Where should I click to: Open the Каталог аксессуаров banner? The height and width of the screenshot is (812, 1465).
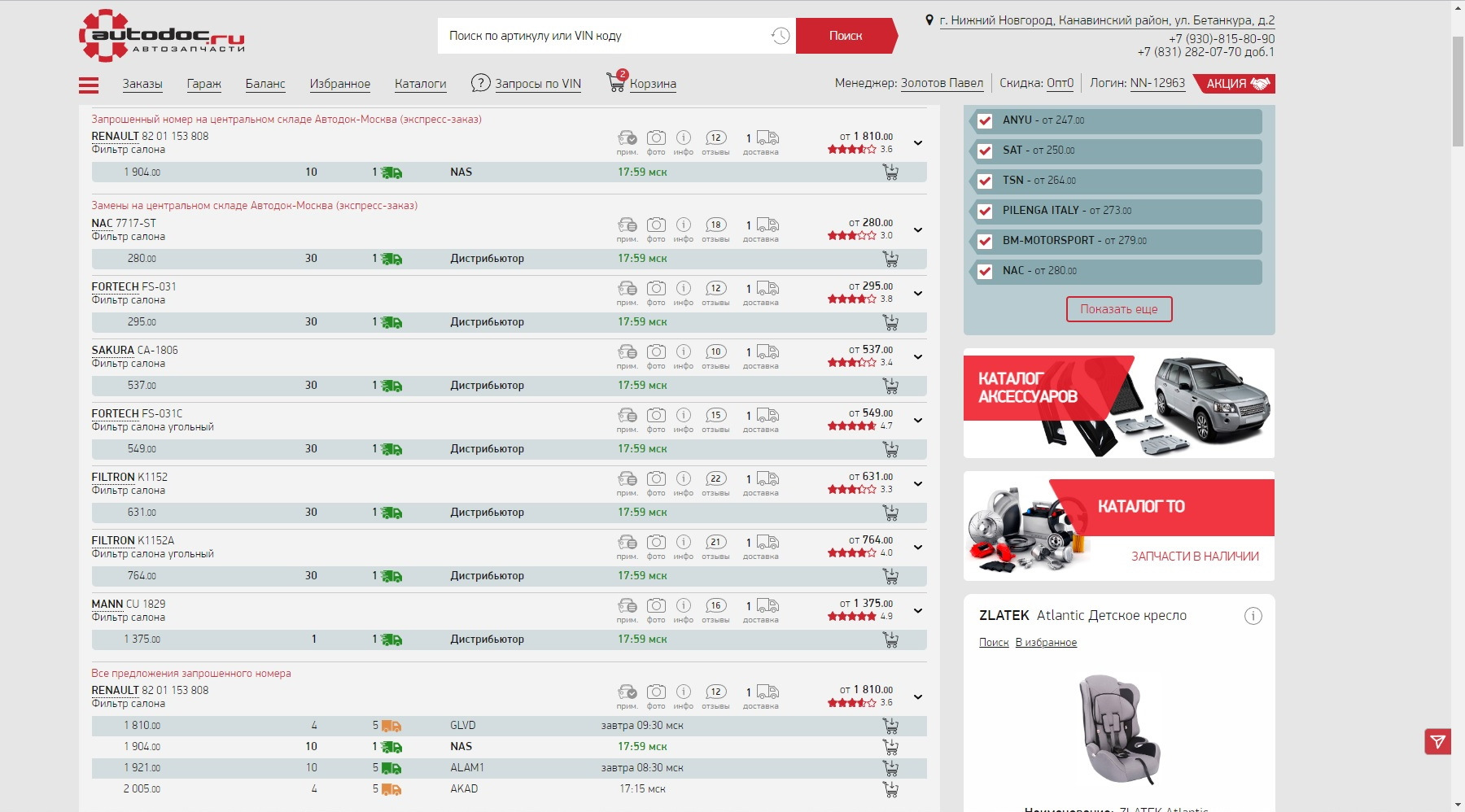(1119, 403)
